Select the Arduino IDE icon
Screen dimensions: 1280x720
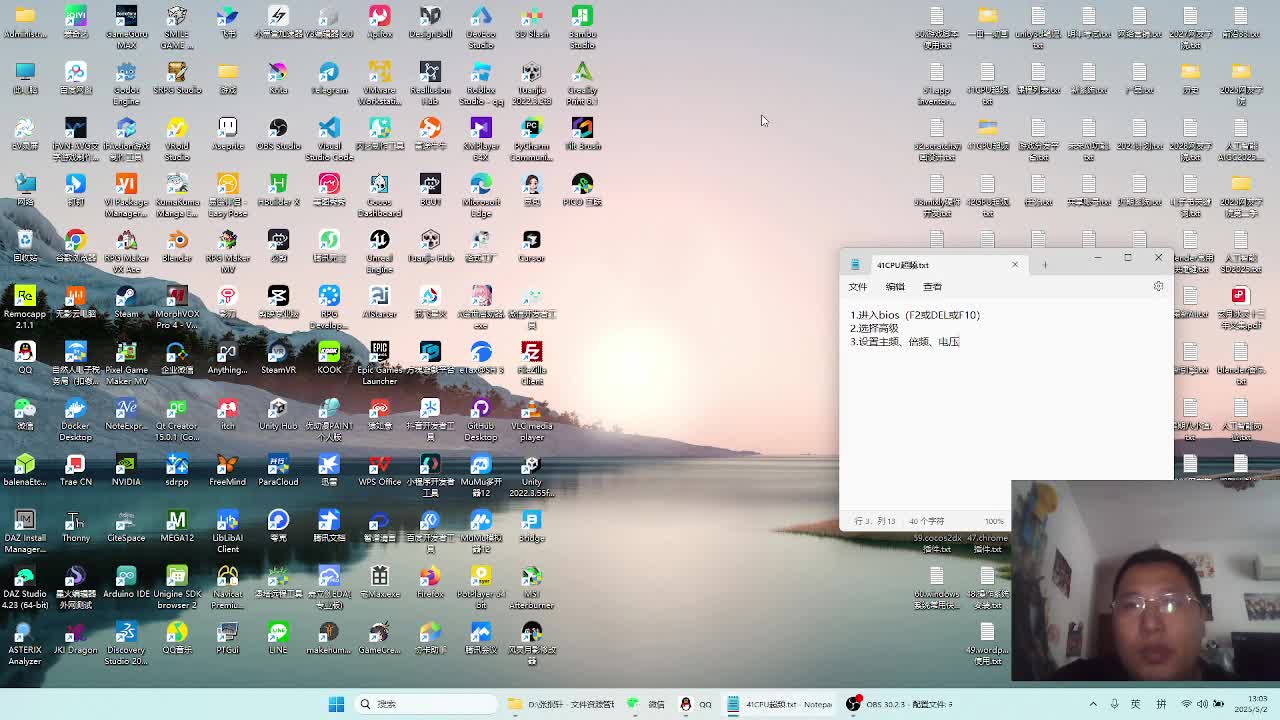tap(126, 582)
